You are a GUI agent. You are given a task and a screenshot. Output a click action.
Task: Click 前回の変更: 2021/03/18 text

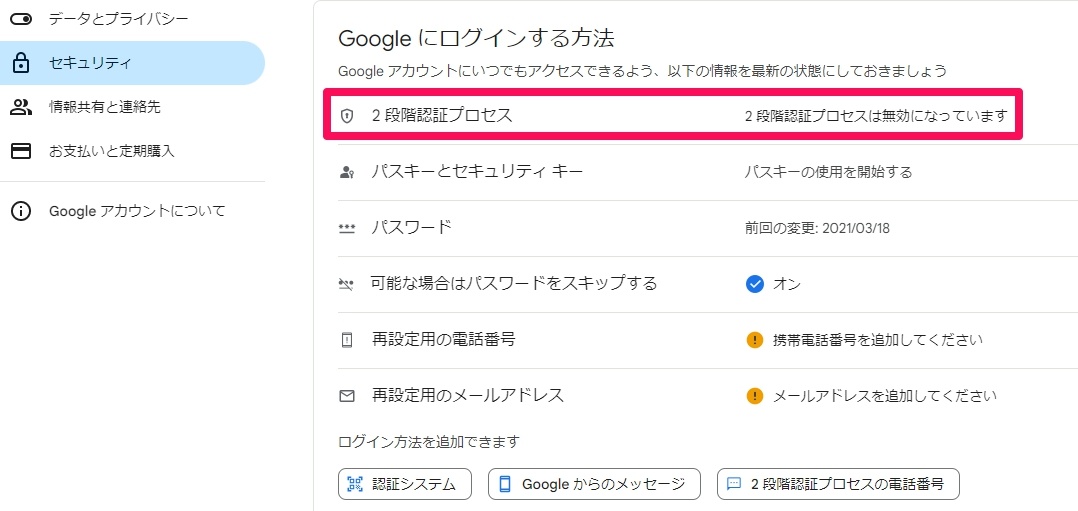click(x=817, y=228)
